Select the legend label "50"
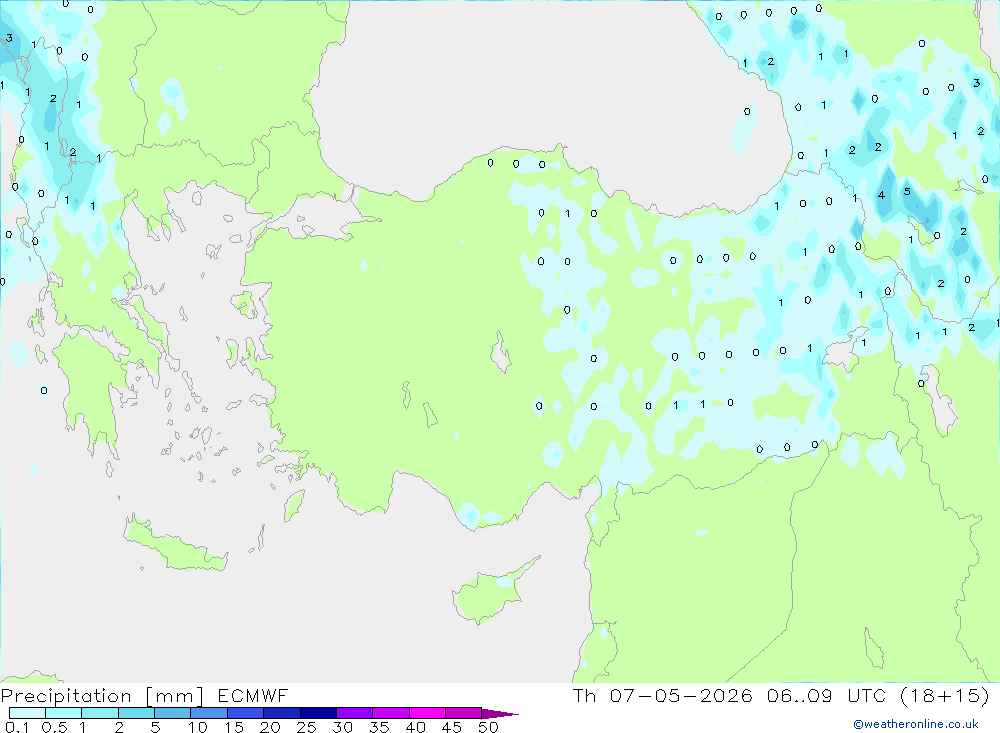This screenshot has width=1000, height=733. (x=488, y=727)
